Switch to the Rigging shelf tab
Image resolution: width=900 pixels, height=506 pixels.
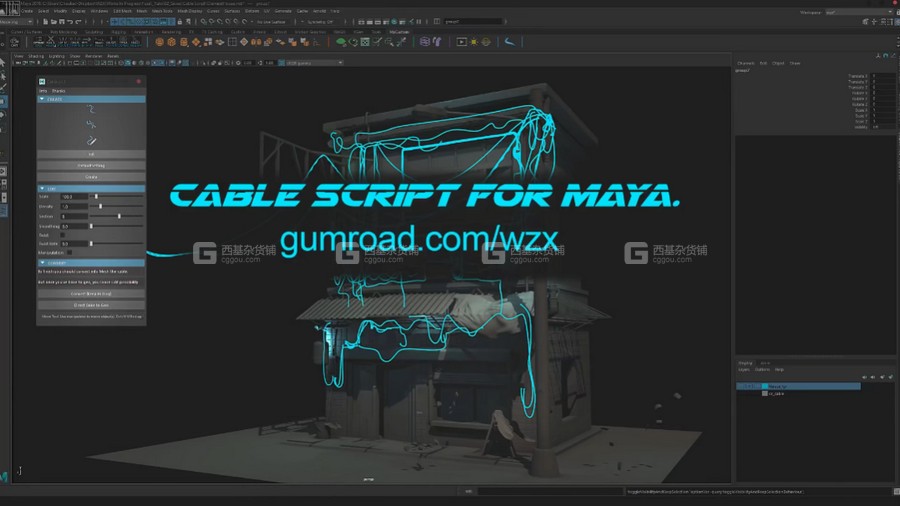pyautogui.click(x=119, y=32)
